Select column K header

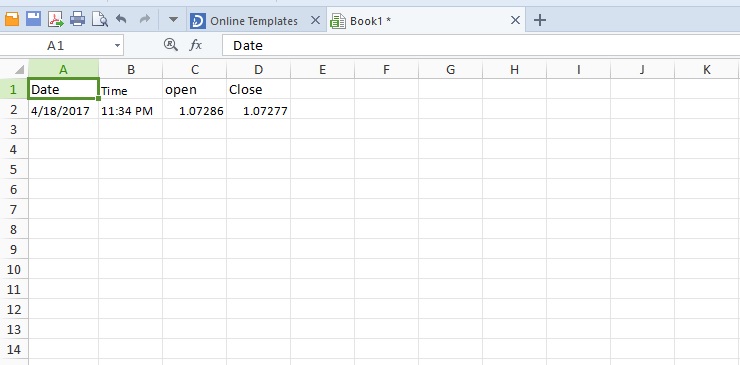706,69
